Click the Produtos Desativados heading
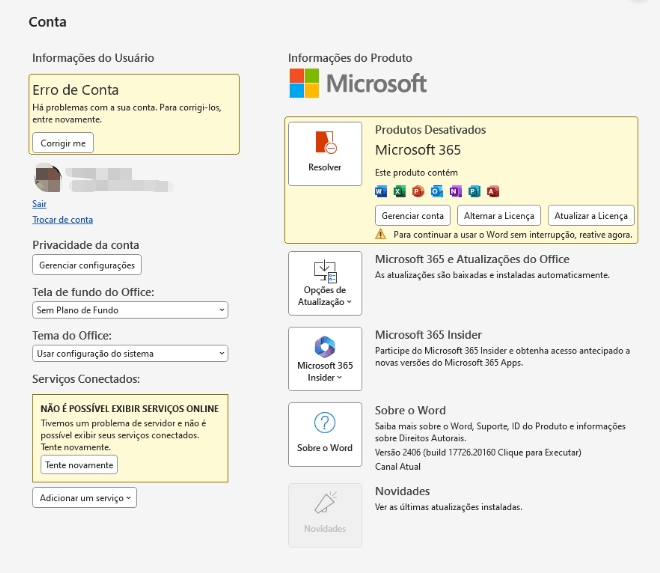The width and height of the screenshot is (660, 573). click(x=430, y=130)
